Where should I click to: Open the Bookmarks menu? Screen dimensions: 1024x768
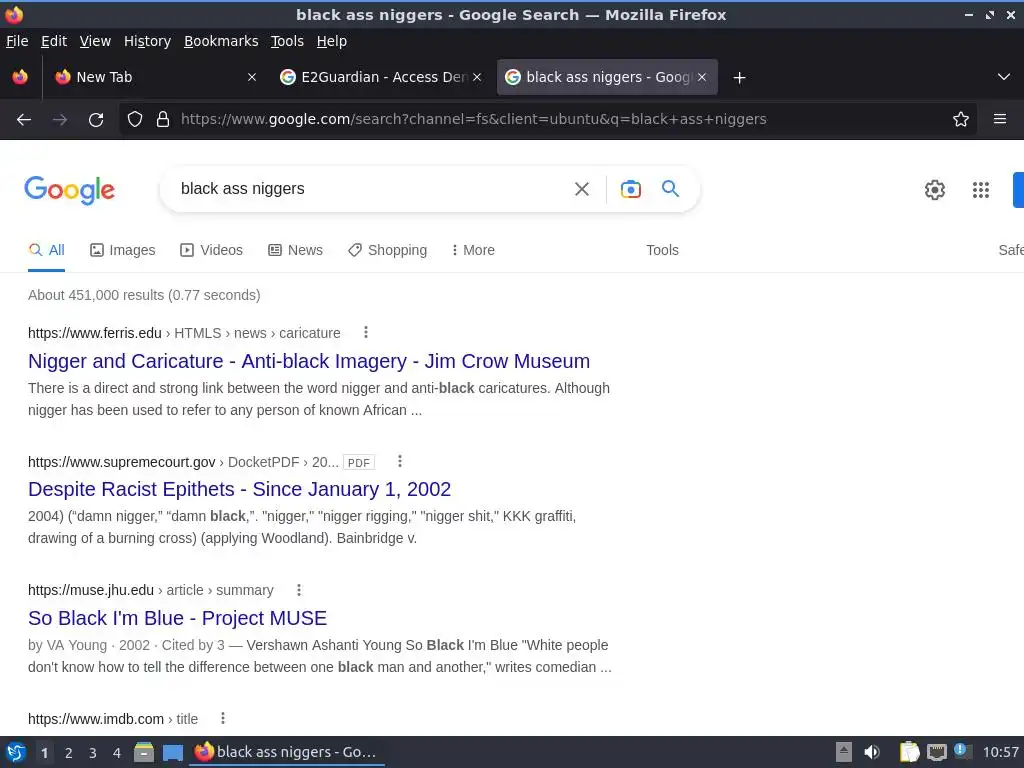(221, 41)
